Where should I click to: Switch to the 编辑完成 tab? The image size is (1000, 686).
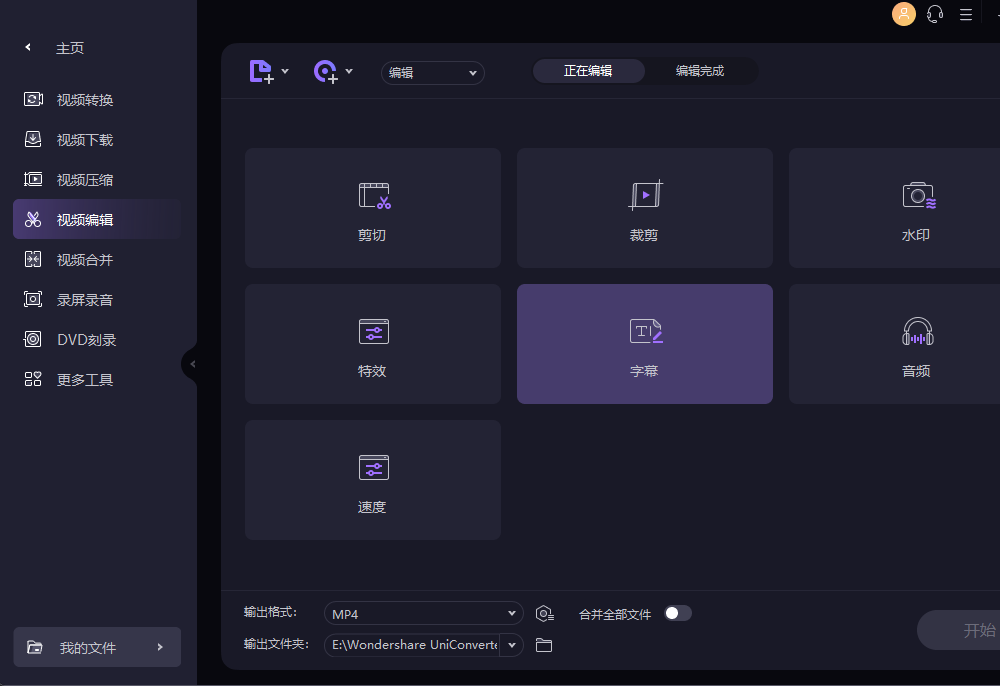[x=699, y=71]
